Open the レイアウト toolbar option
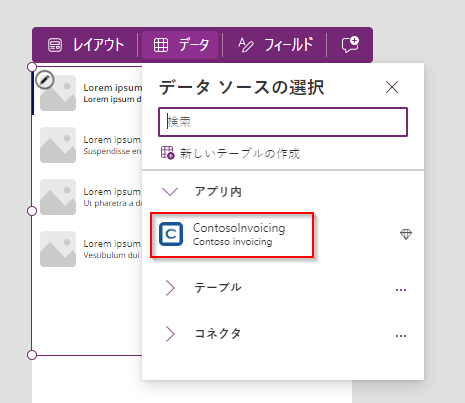 coord(85,45)
